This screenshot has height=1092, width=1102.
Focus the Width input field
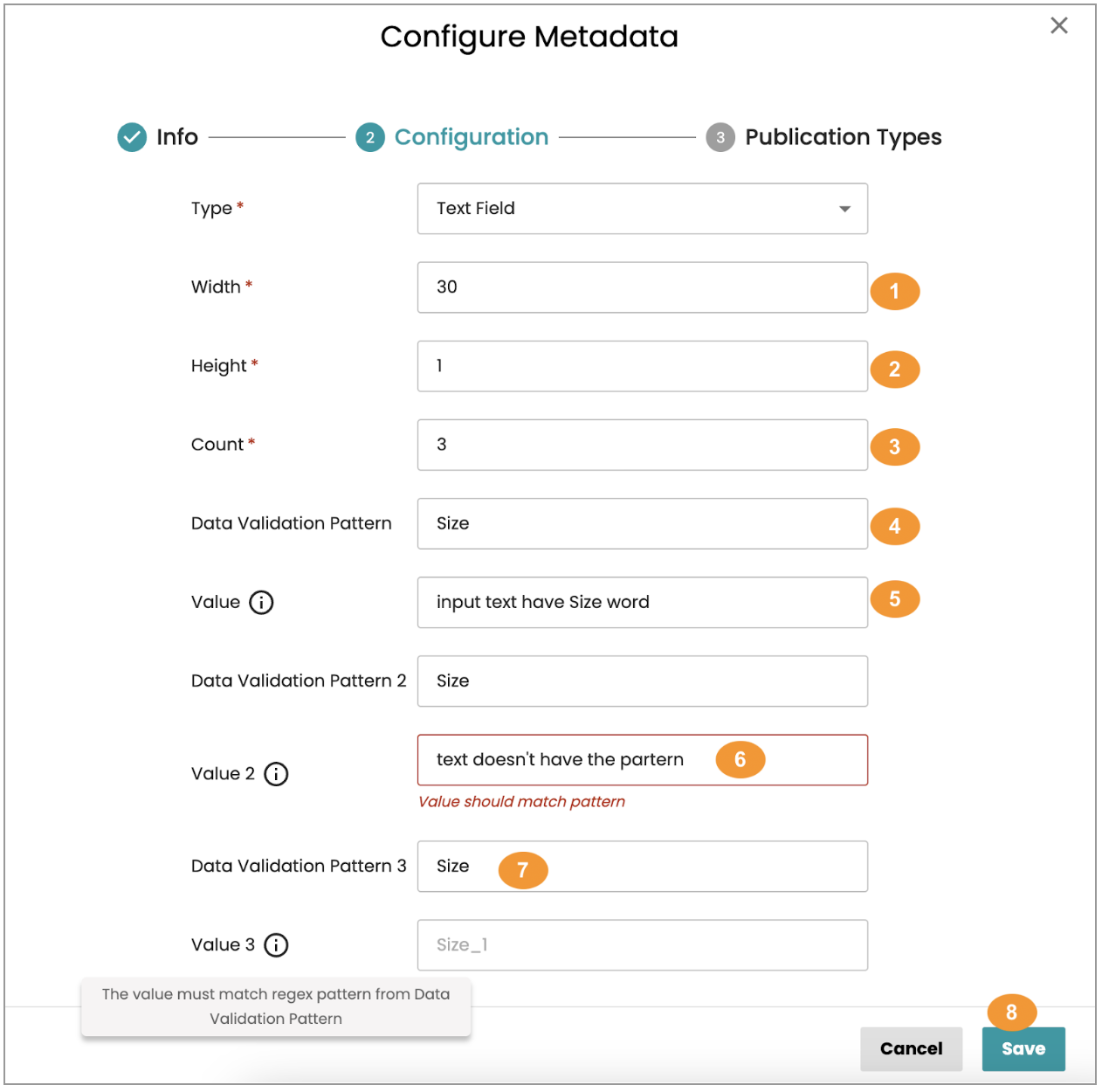642,287
